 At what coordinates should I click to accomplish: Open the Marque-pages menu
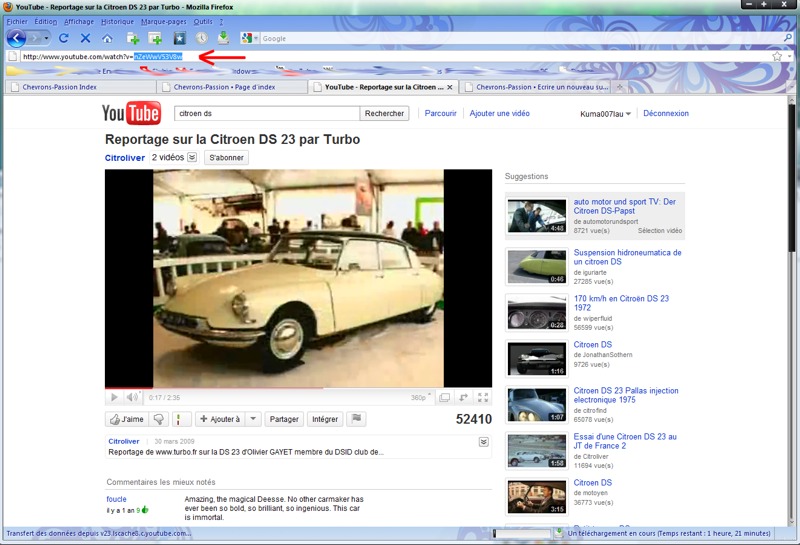tap(164, 22)
